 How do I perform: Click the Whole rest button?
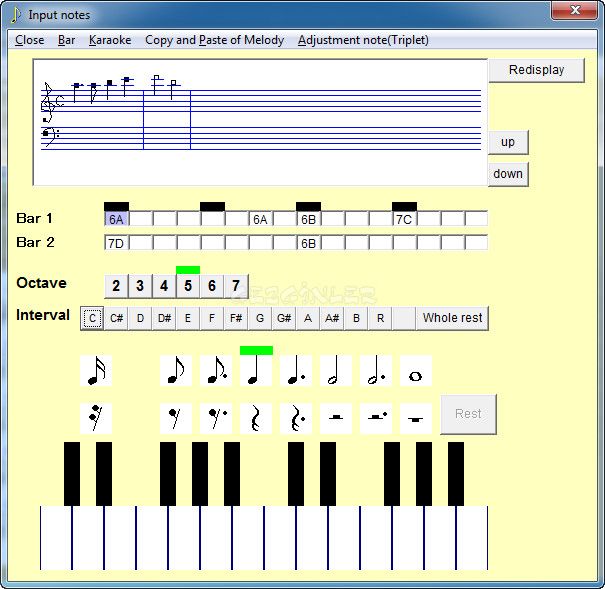pyautogui.click(x=452, y=318)
